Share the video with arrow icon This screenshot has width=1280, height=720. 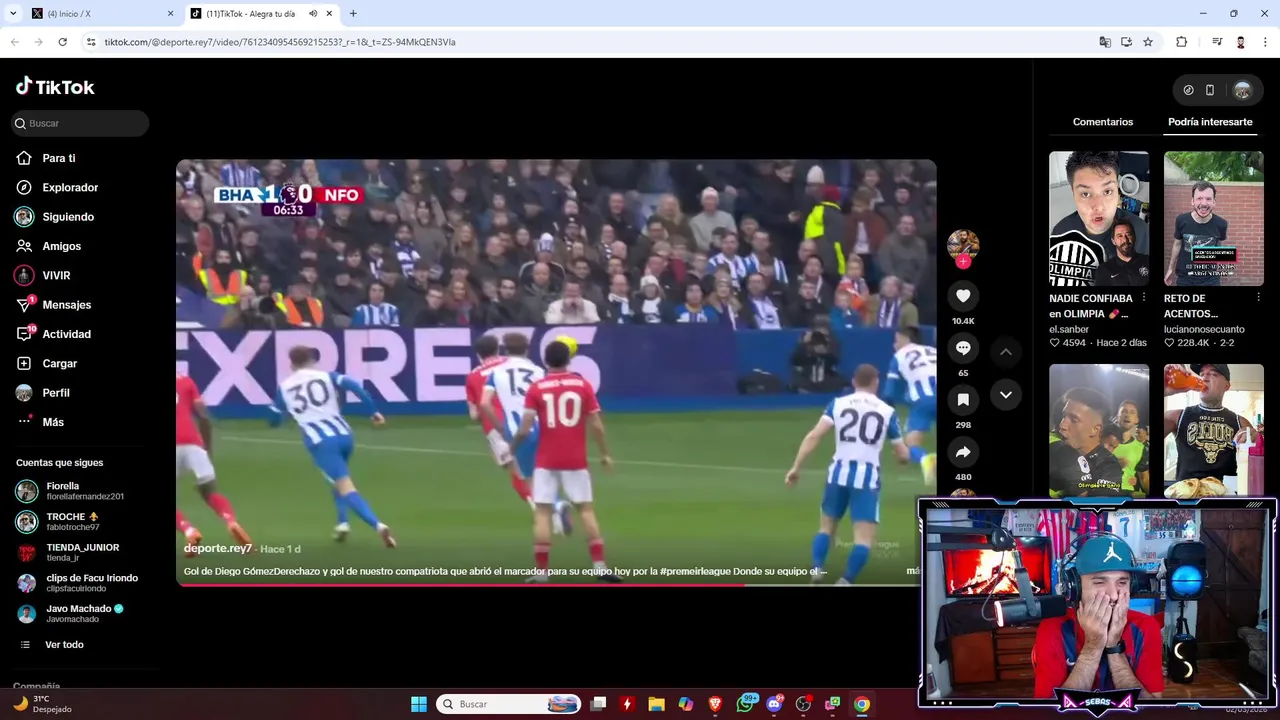tap(963, 452)
